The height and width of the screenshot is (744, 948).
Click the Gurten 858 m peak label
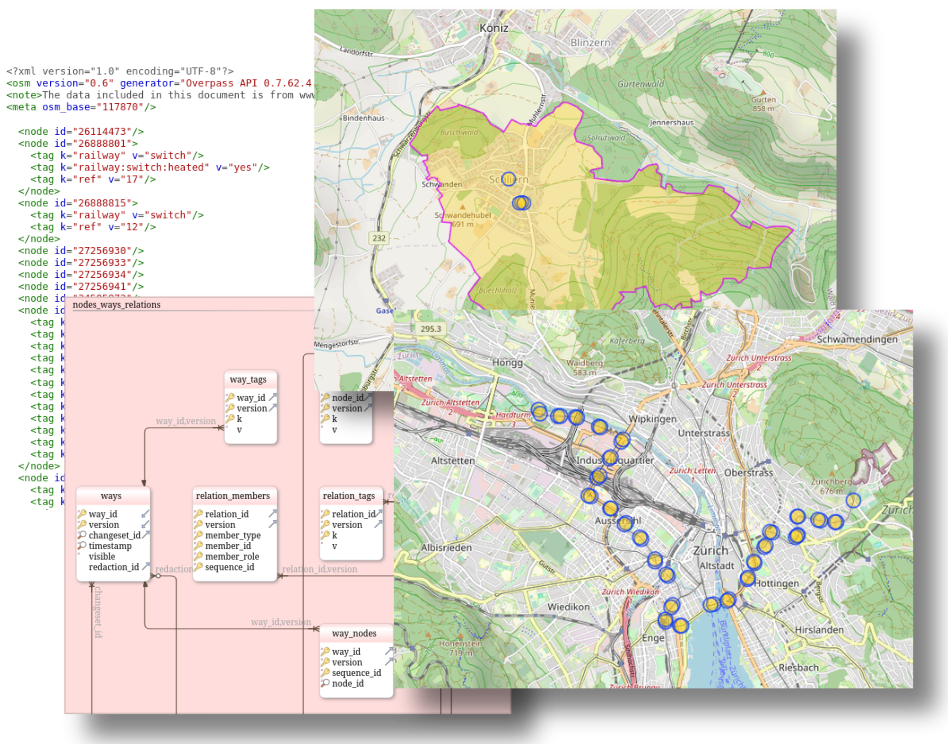click(x=764, y=104)
